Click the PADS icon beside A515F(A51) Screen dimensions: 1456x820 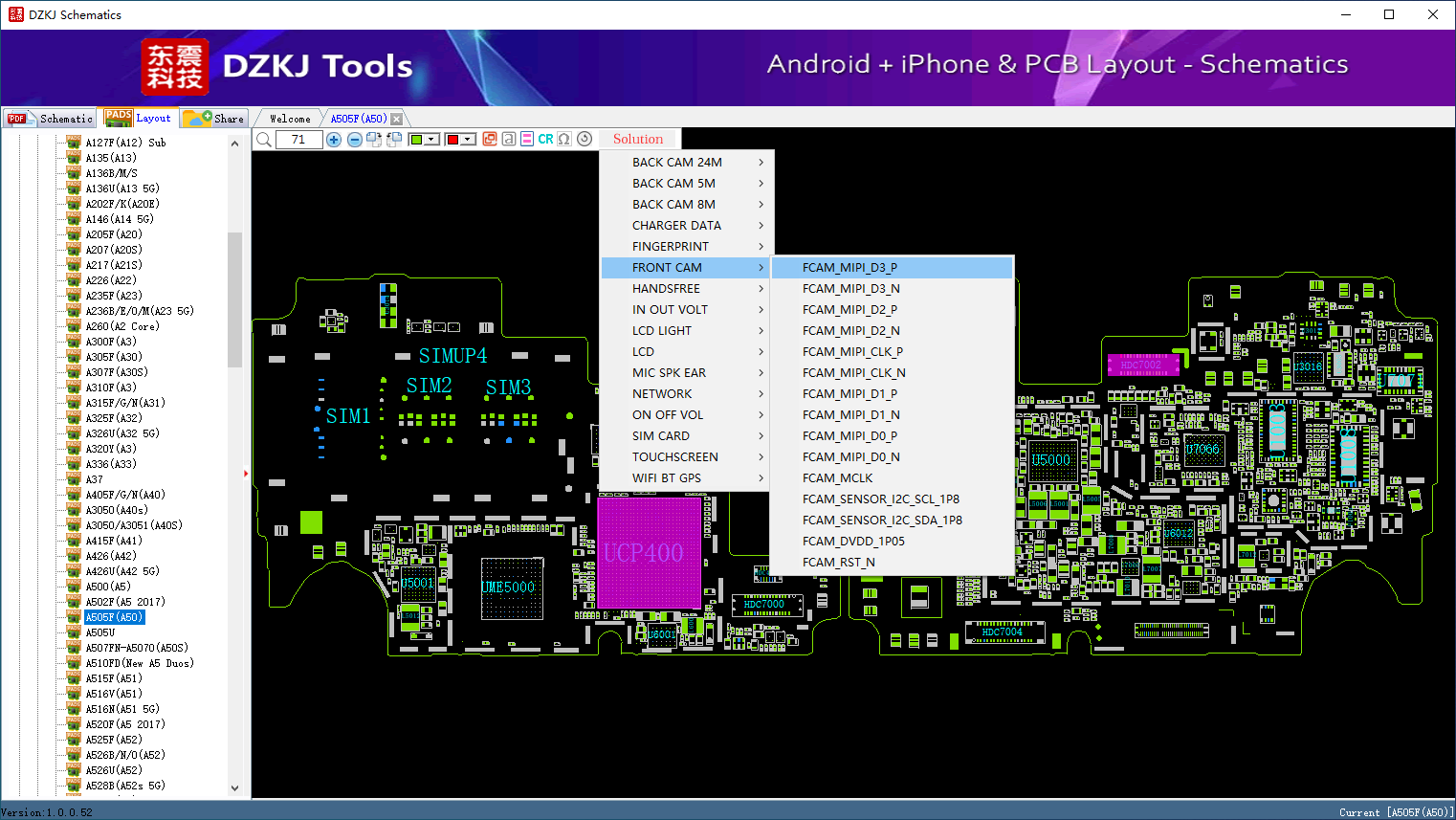point(74,678)
